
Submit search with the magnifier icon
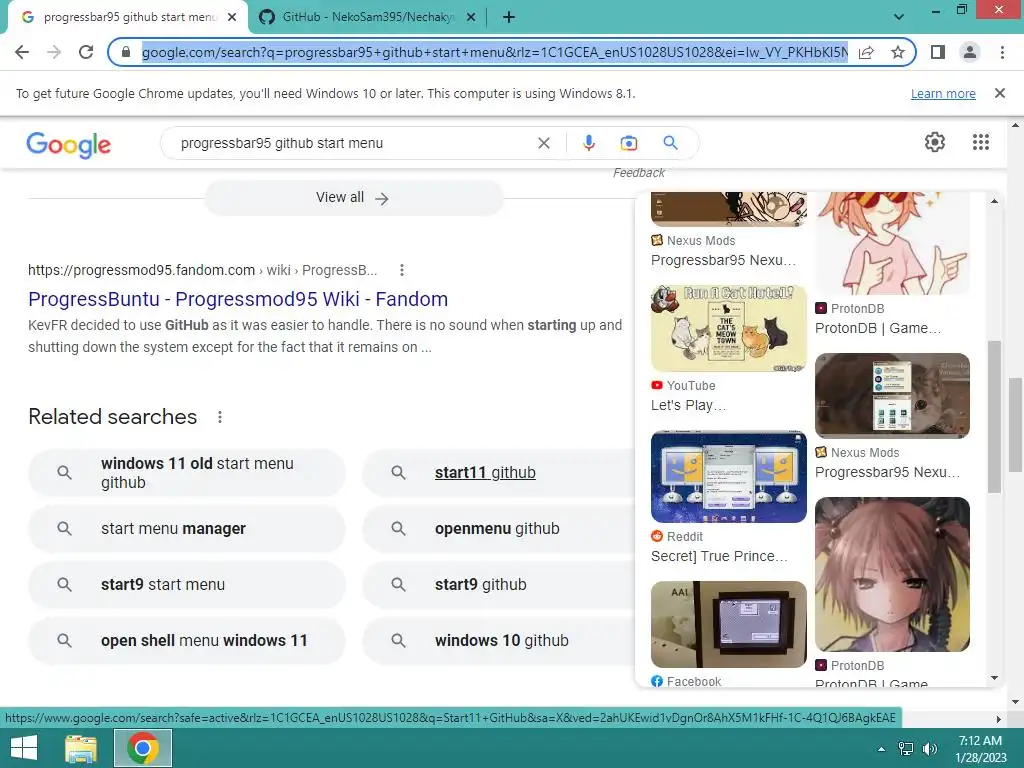(670, 143)
